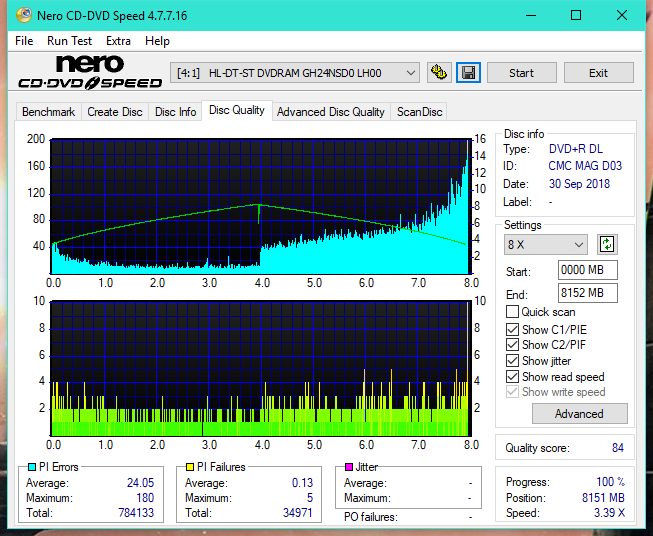Open the Help menu

[157, 41]
